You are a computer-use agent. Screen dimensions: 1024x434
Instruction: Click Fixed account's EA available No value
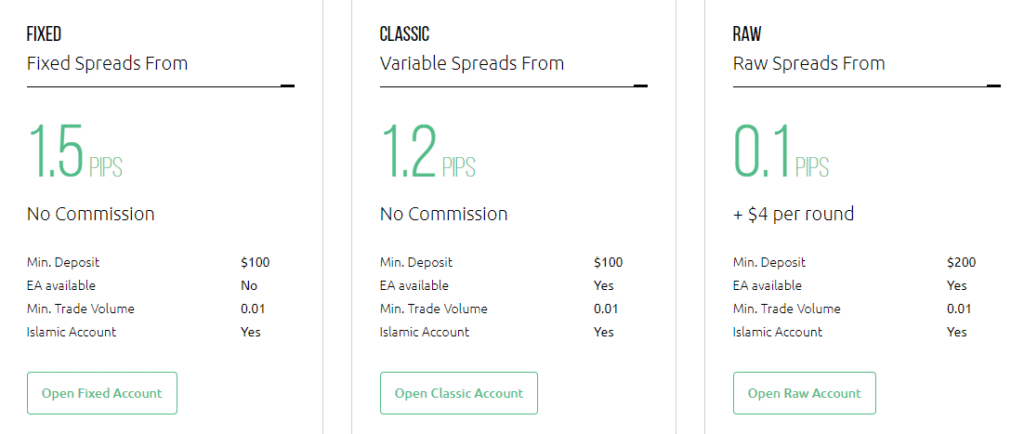click(x=249, y=285)
